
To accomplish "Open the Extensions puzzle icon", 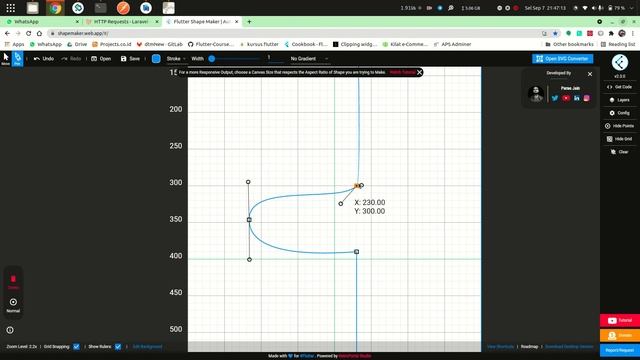I will 611,33.
